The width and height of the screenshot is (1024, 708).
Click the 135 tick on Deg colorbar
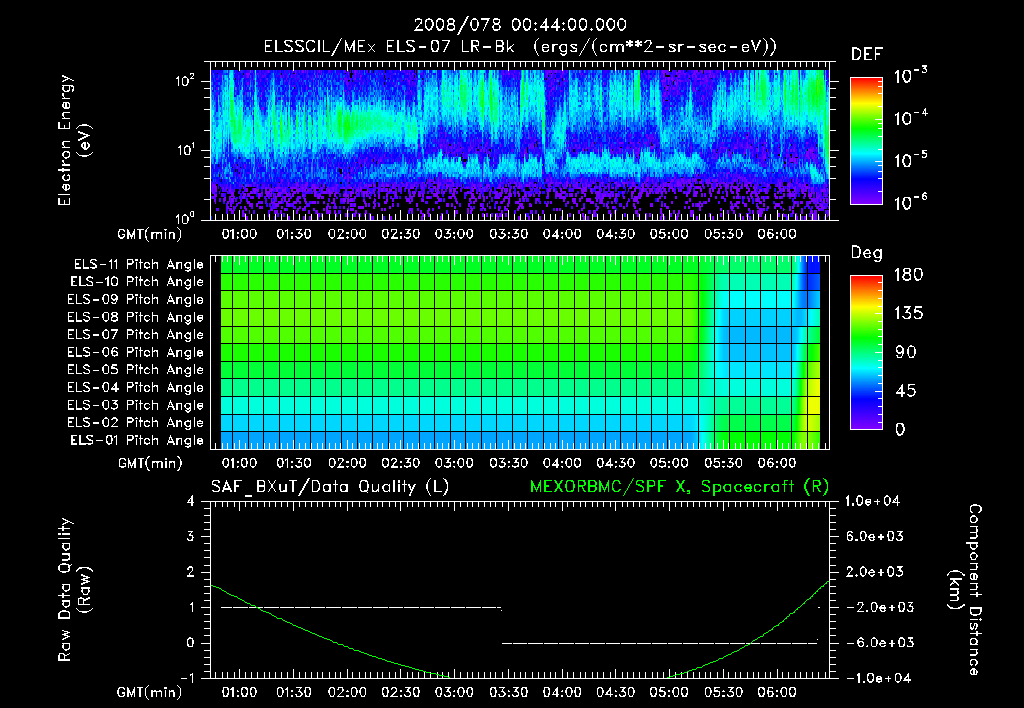point(908,314)
